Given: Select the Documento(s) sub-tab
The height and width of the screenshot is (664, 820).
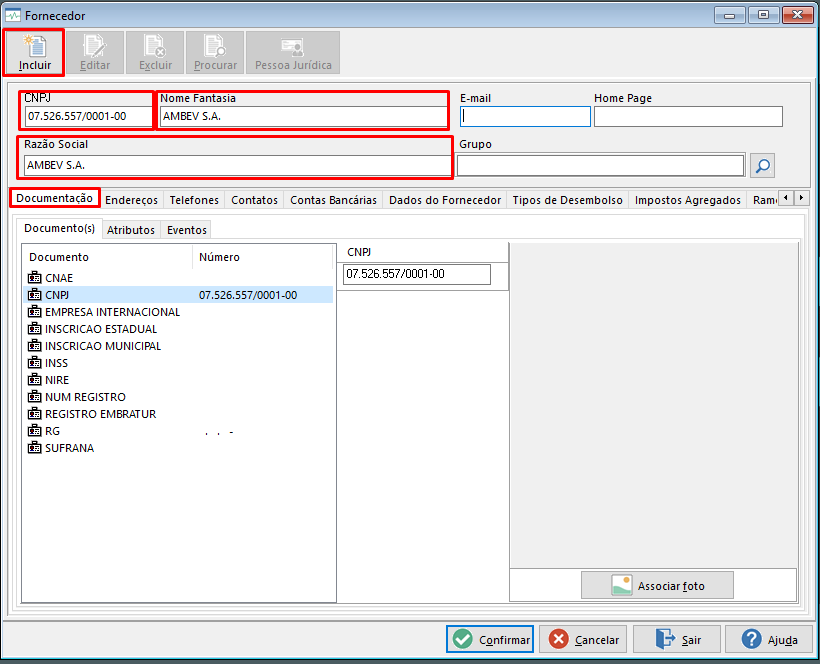Looking at the screenshot, I should pyautogui.click(x=60, y=228).
